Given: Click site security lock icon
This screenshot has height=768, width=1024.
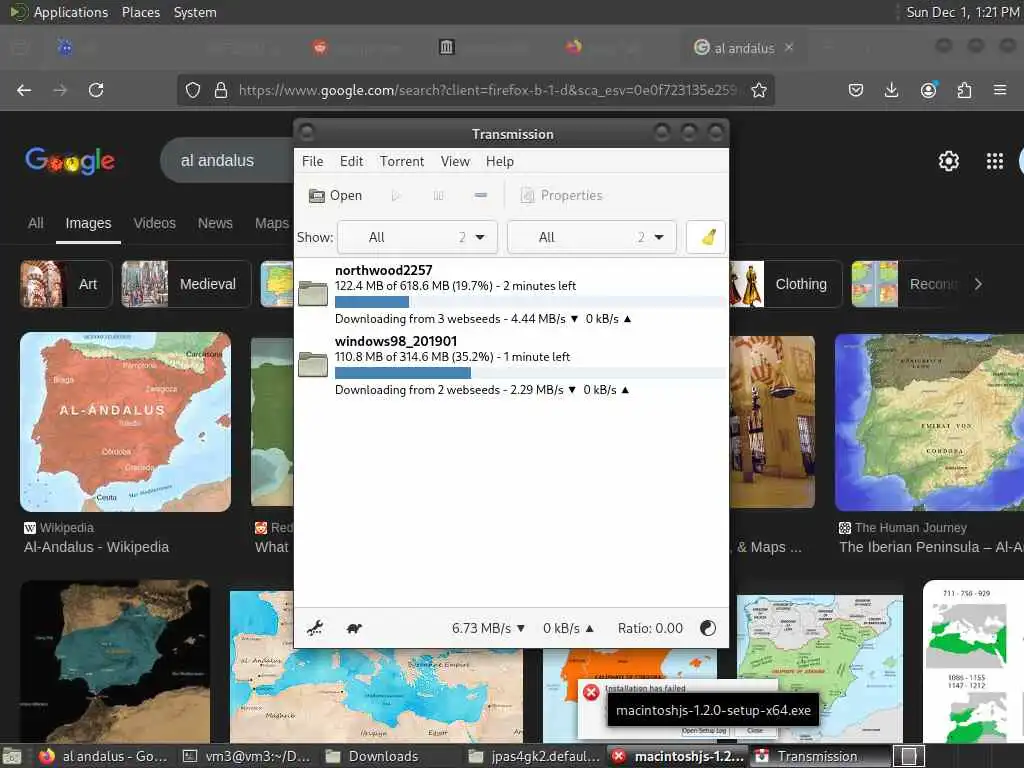Looking at the screenshot, I should pyautogui.click(x=221, y=90).
